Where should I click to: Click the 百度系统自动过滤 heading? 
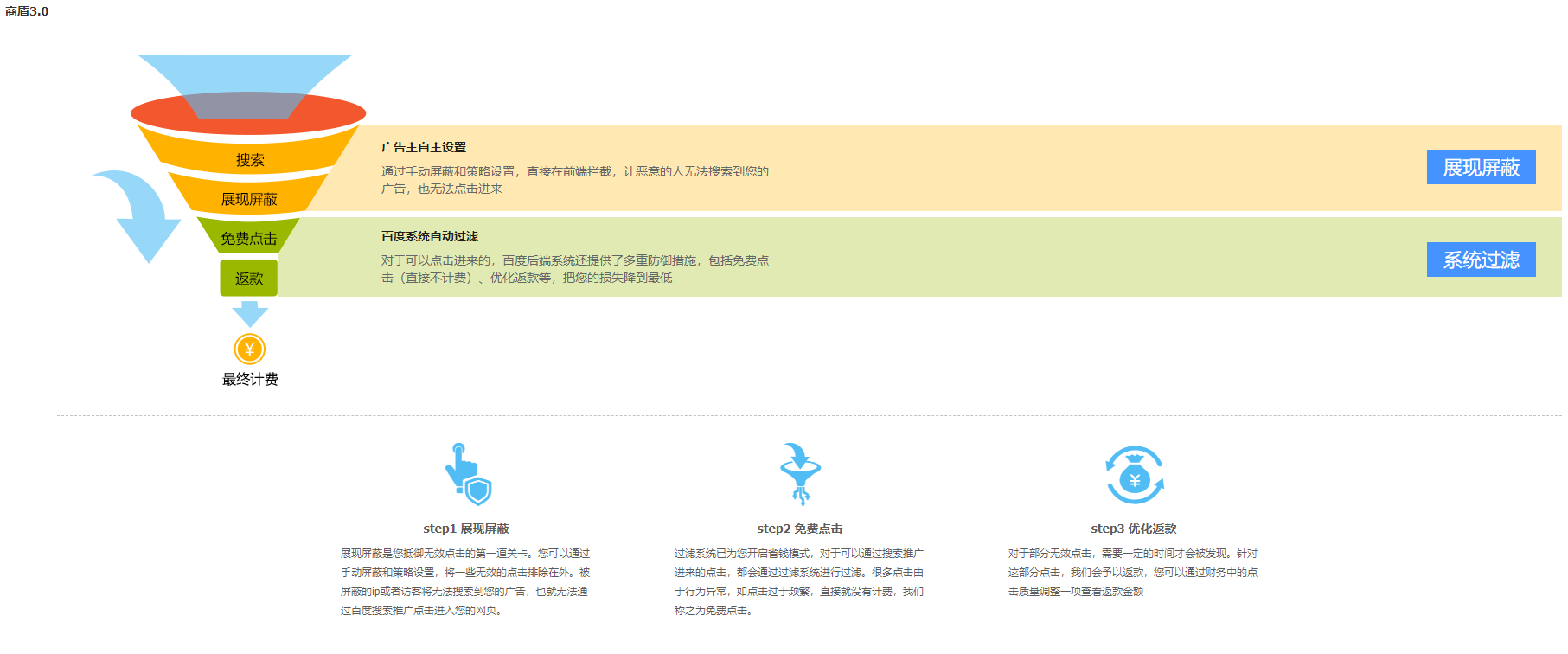(x=430, y=236)
